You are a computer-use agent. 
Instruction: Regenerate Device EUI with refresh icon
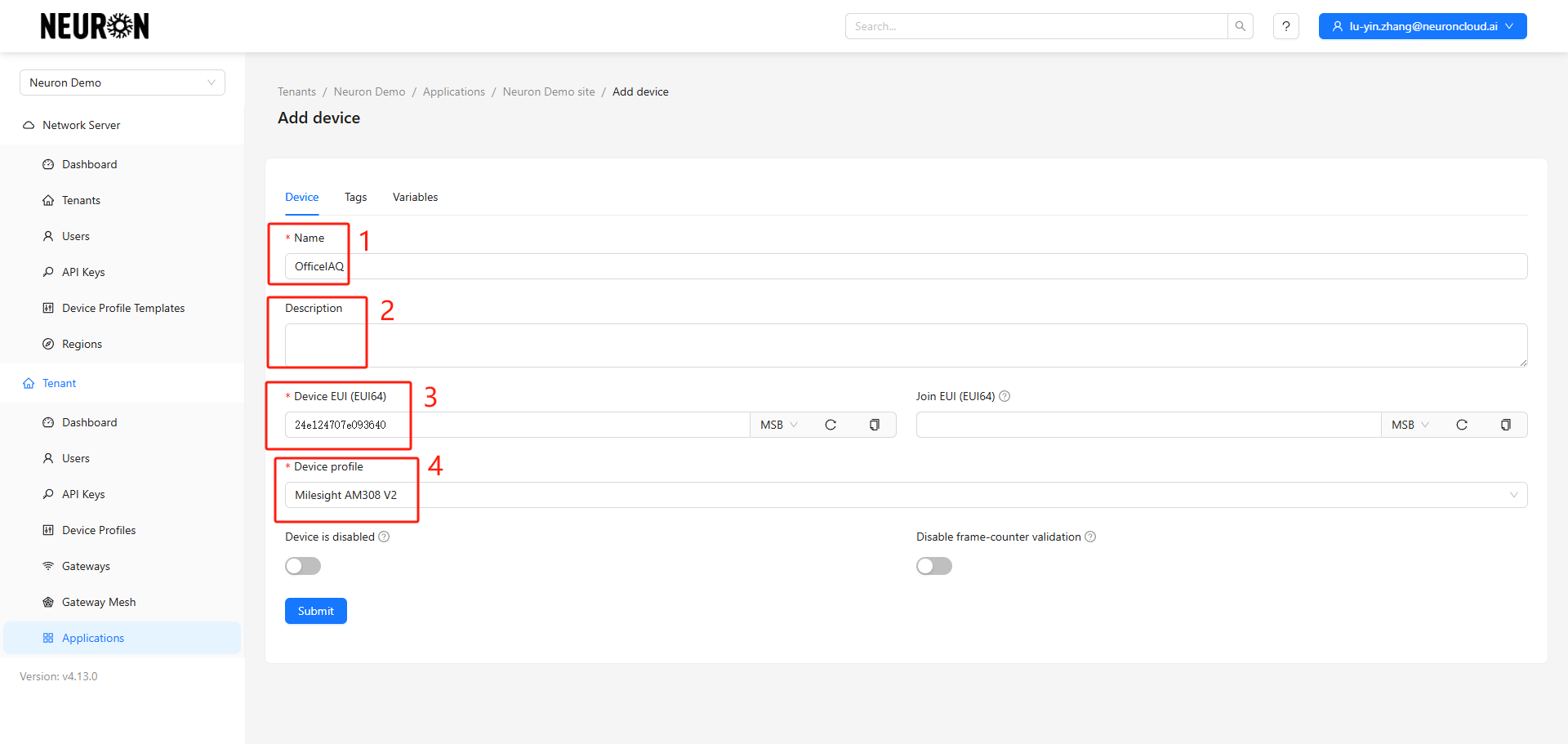(x=831, y=425)
